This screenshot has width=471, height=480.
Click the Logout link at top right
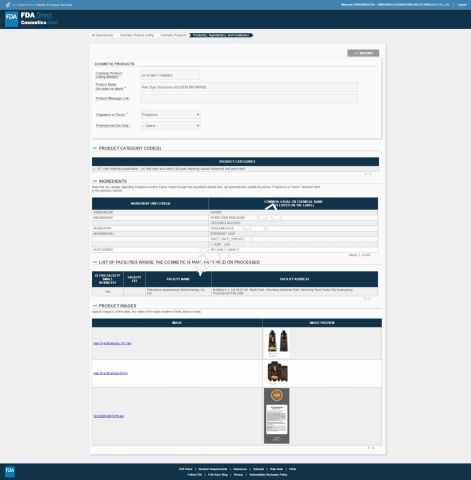462,5
